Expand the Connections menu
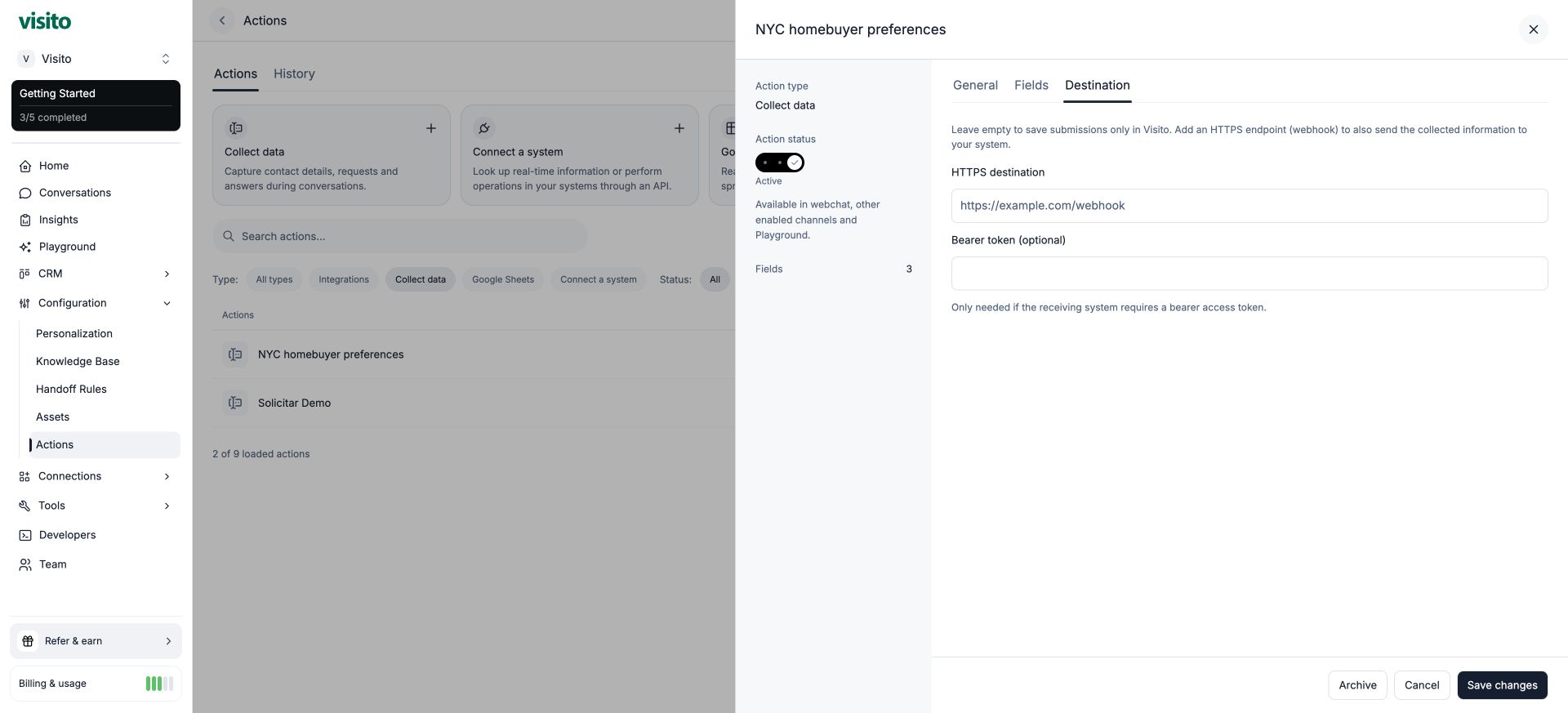The width and height of the screenshot is (1568, 713). click(x=167, y=476)
